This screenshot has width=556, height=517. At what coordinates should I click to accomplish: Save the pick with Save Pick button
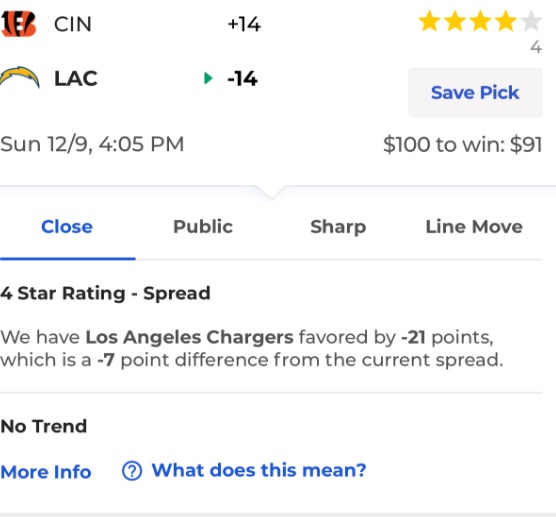click(475, 93)
